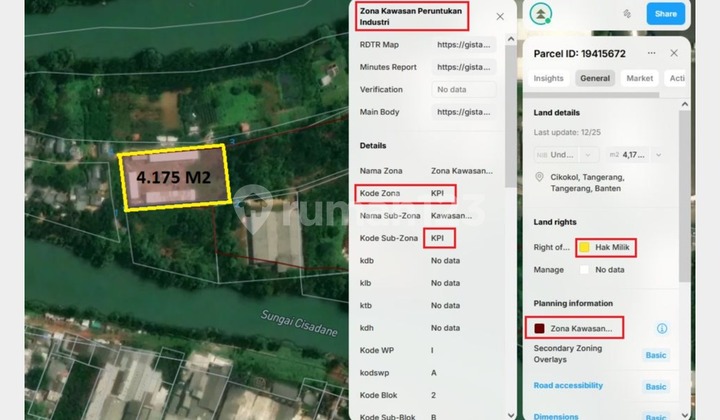Click the settings sliders icon beside Share
Viewport: 720px width, 420px height.
point(627,14)
